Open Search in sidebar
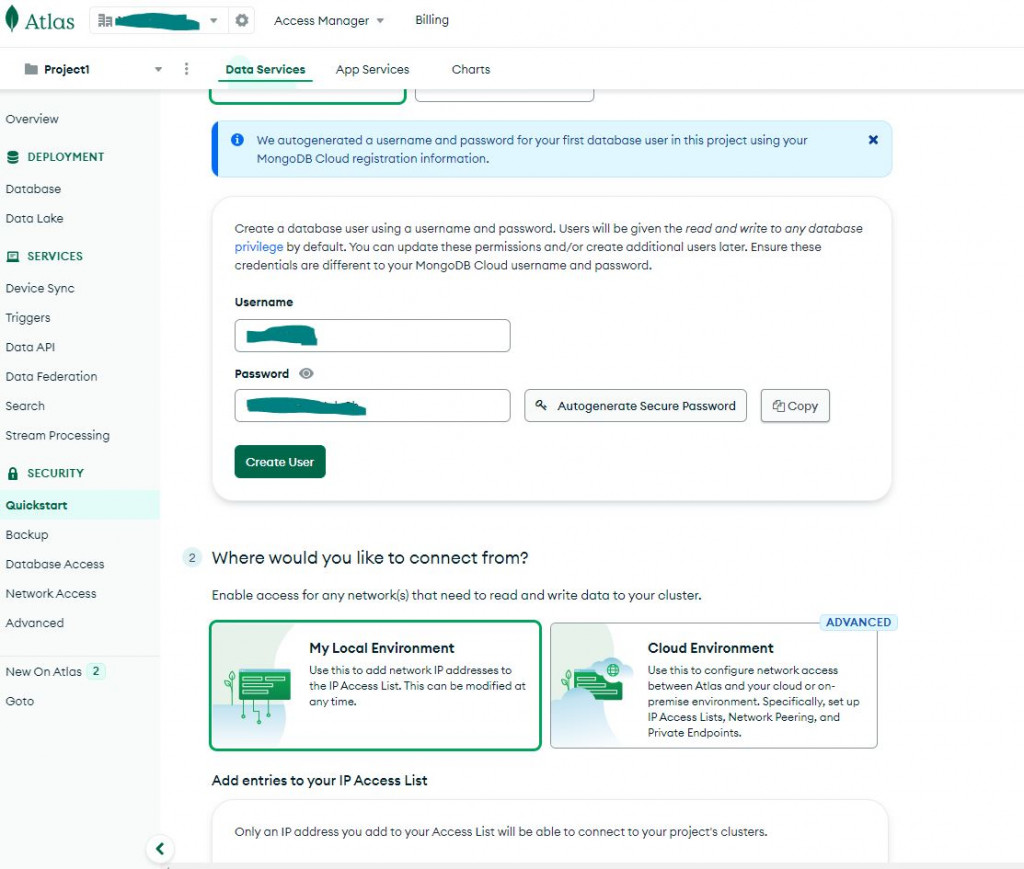This screenshot has height=869, width=1024. pos(25,405)
